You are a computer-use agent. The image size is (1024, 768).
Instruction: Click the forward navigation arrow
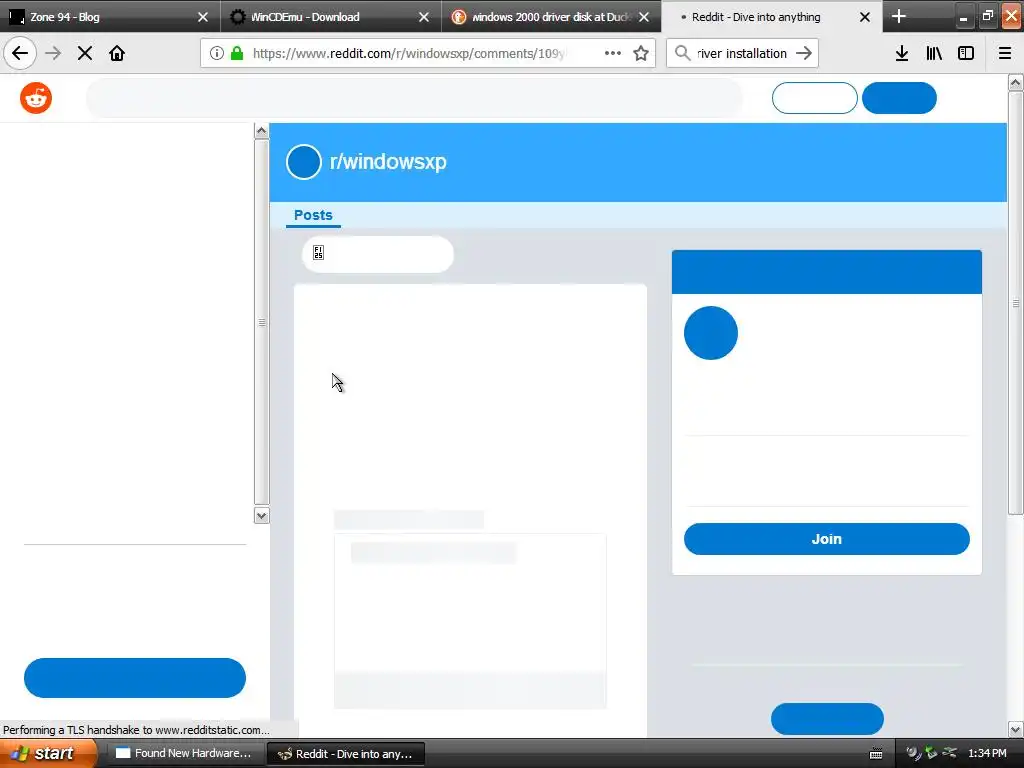pos(53,53)
